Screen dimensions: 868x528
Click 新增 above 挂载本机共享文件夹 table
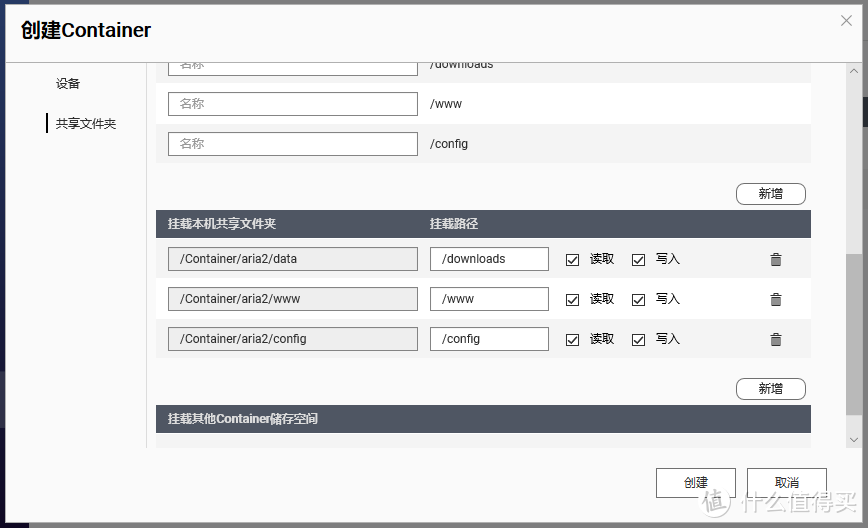point(770,194)
